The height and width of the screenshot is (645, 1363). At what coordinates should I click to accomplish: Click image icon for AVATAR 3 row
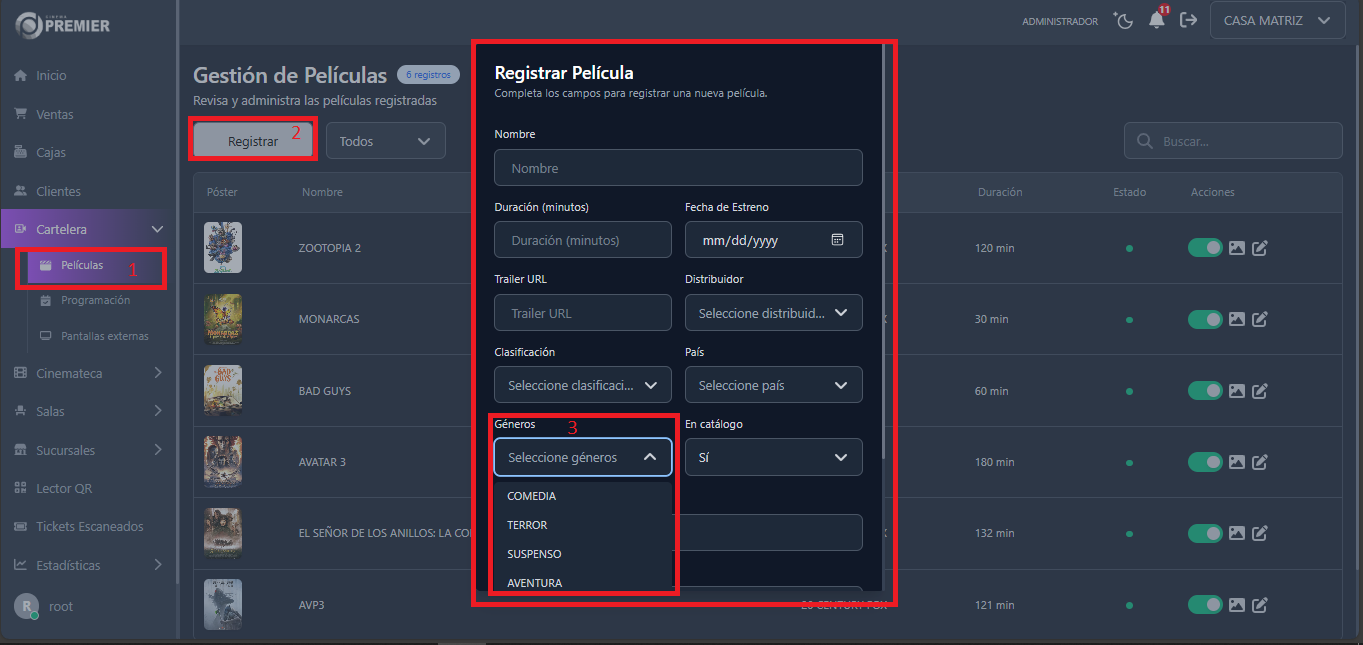(1237, 462)
